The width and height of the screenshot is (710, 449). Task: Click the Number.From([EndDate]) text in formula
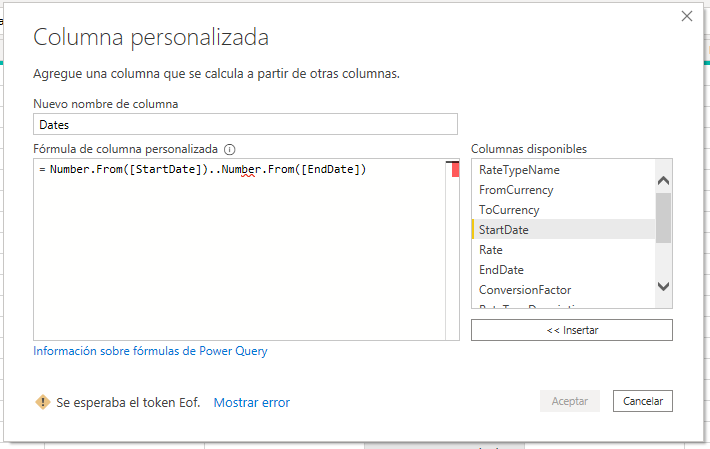point(293,169)
